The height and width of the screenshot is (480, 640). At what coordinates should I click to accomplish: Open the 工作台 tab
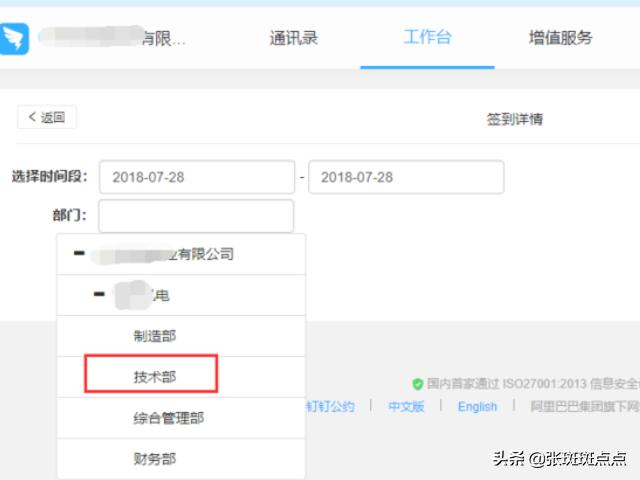[x=427, y=38]
